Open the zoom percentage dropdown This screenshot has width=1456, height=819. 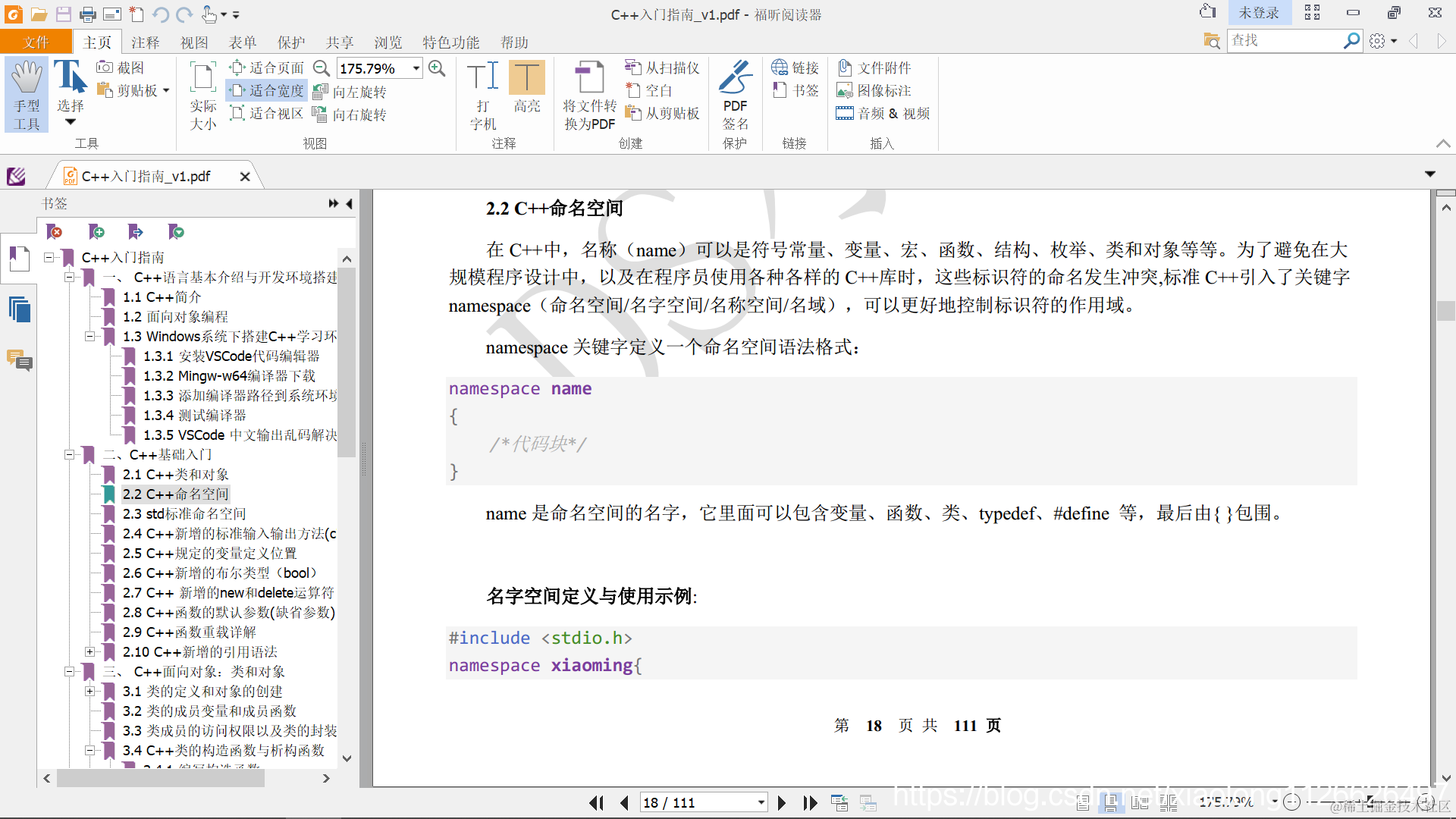416,68
